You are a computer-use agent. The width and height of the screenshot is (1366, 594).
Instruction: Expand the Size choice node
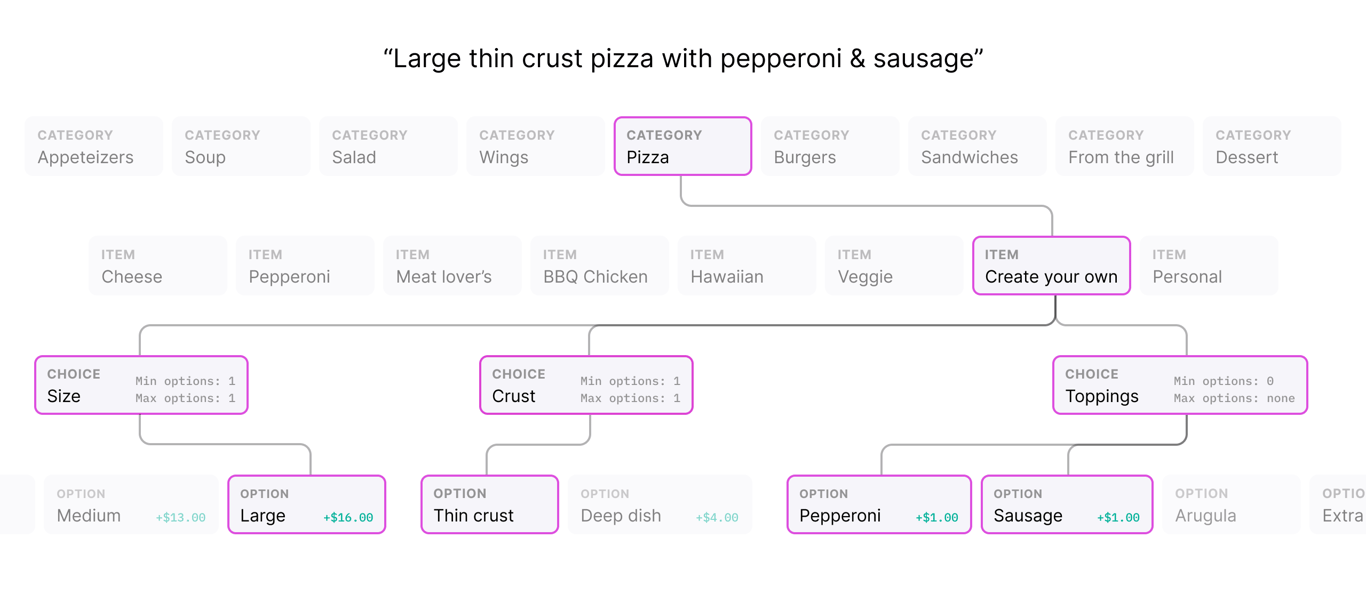tap(141, 385)
